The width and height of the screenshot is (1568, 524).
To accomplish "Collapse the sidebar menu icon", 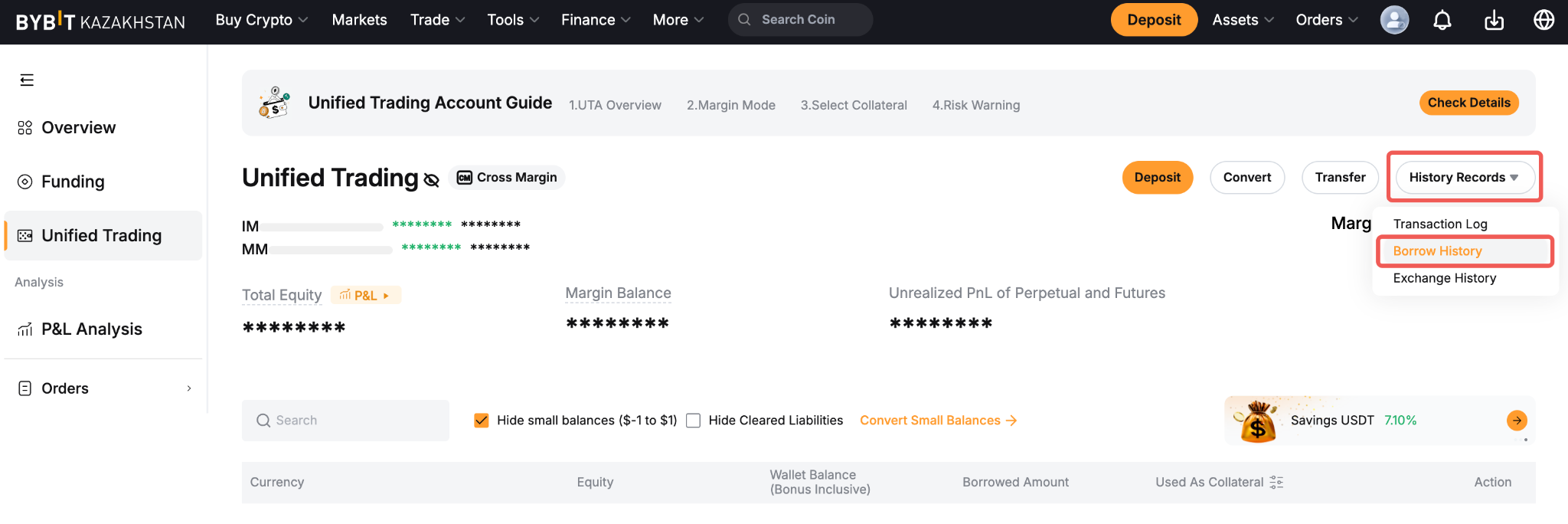I will pyautogui.click(x=27, y=80).
